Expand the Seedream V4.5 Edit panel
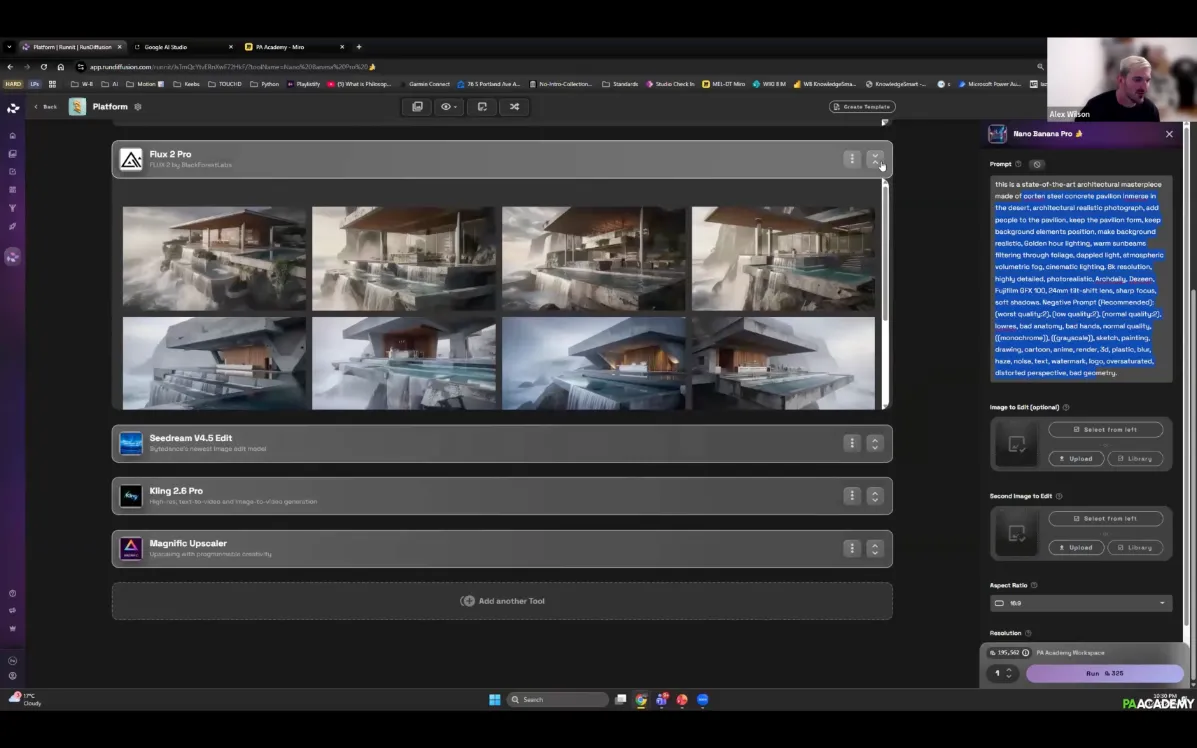The height and width of the screenshot is (748, 1197). tap(874, 443)
